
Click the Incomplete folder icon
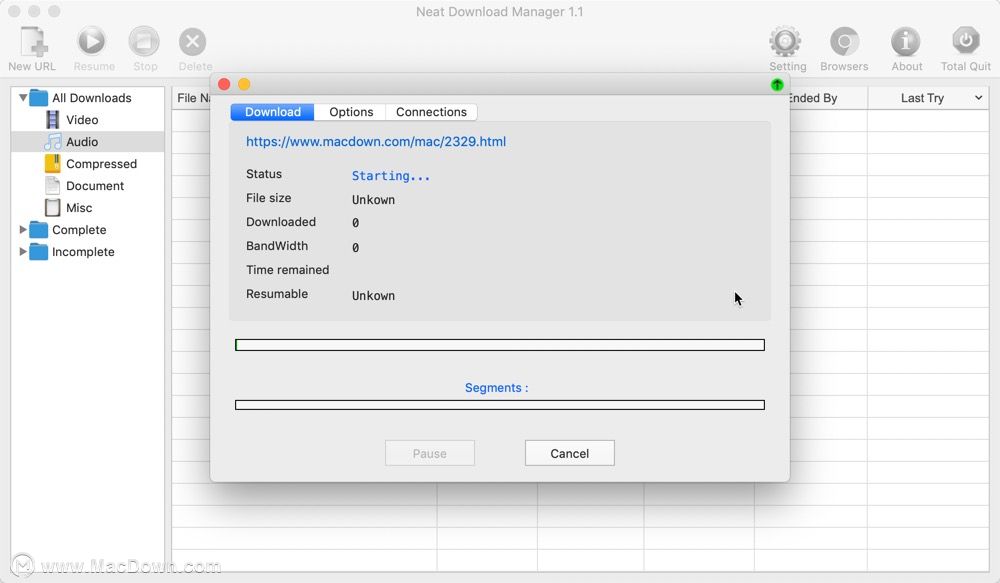point(39,251)
